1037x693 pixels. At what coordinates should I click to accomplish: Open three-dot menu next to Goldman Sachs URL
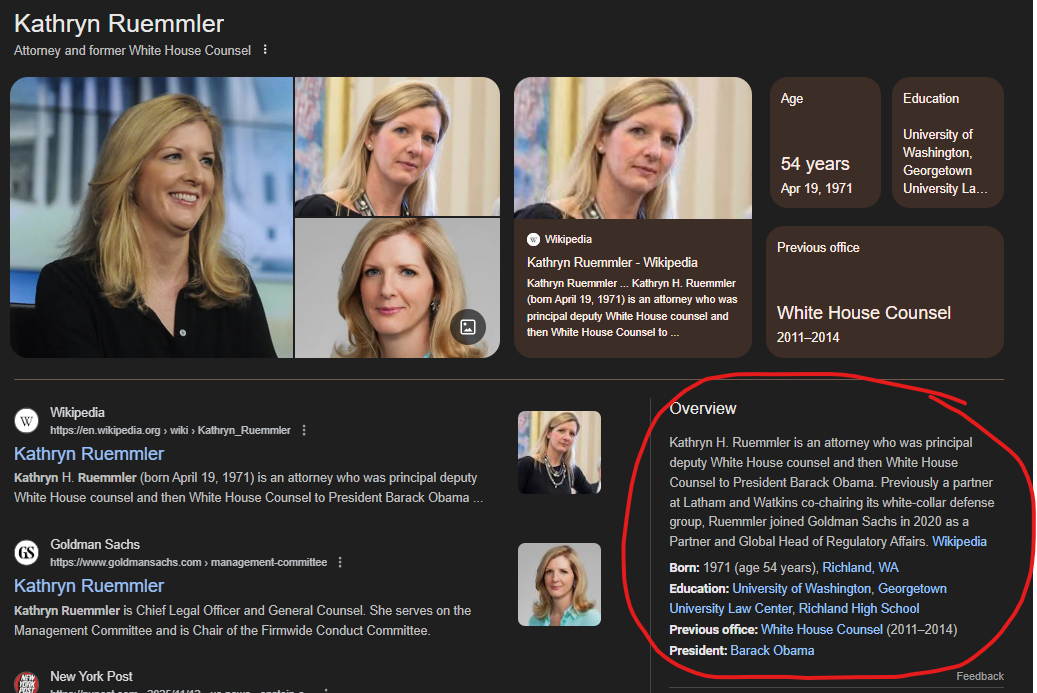(340, 562)
